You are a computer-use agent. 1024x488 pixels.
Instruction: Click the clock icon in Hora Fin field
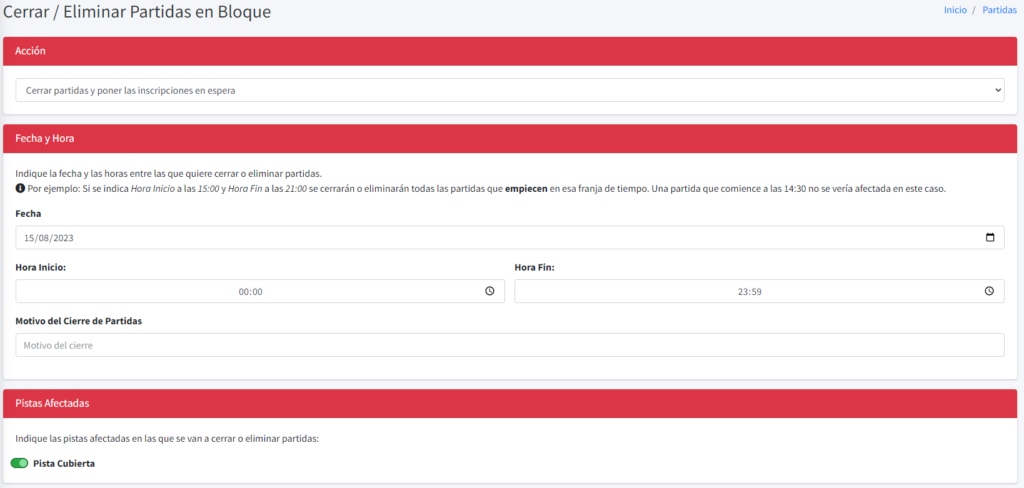click(x=989, y=291)
